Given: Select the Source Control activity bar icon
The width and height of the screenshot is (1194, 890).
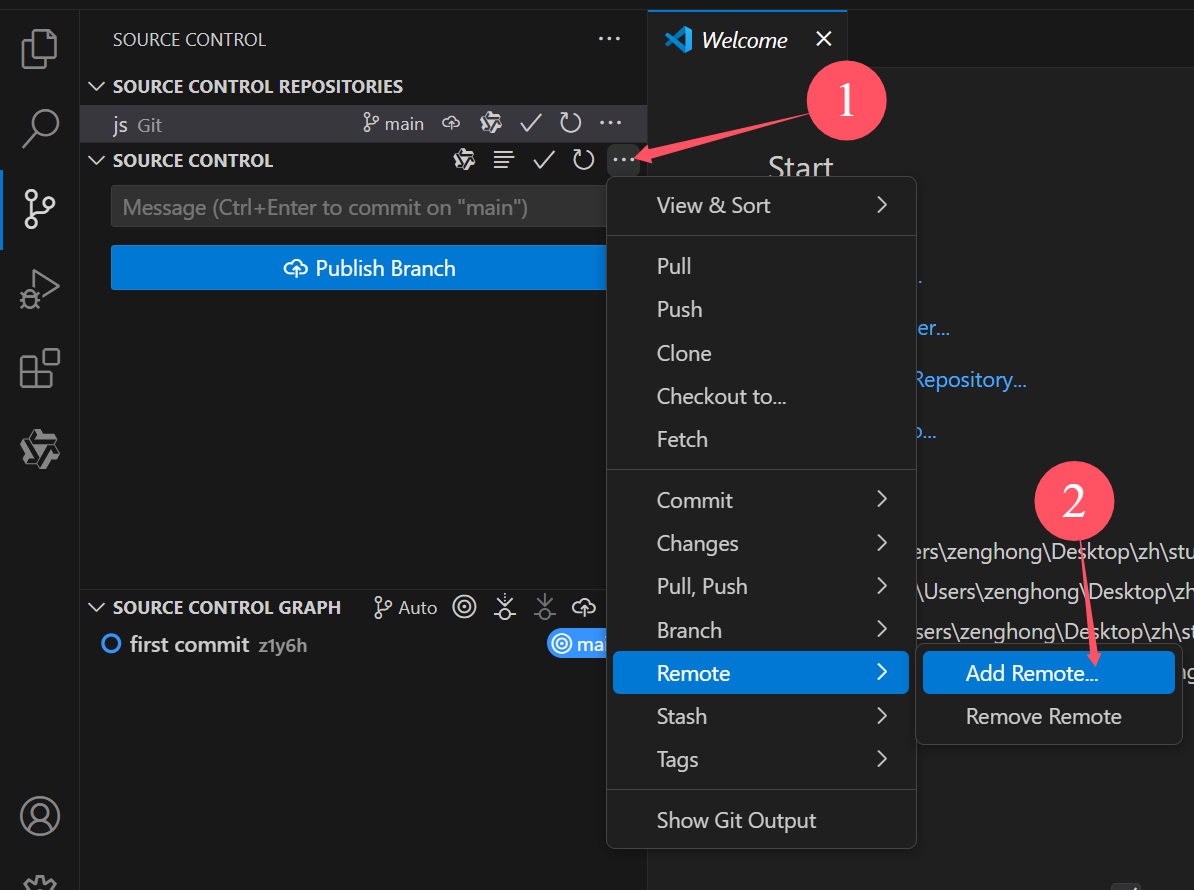Looking at the screenshot, I should click(x=40, y=209).
